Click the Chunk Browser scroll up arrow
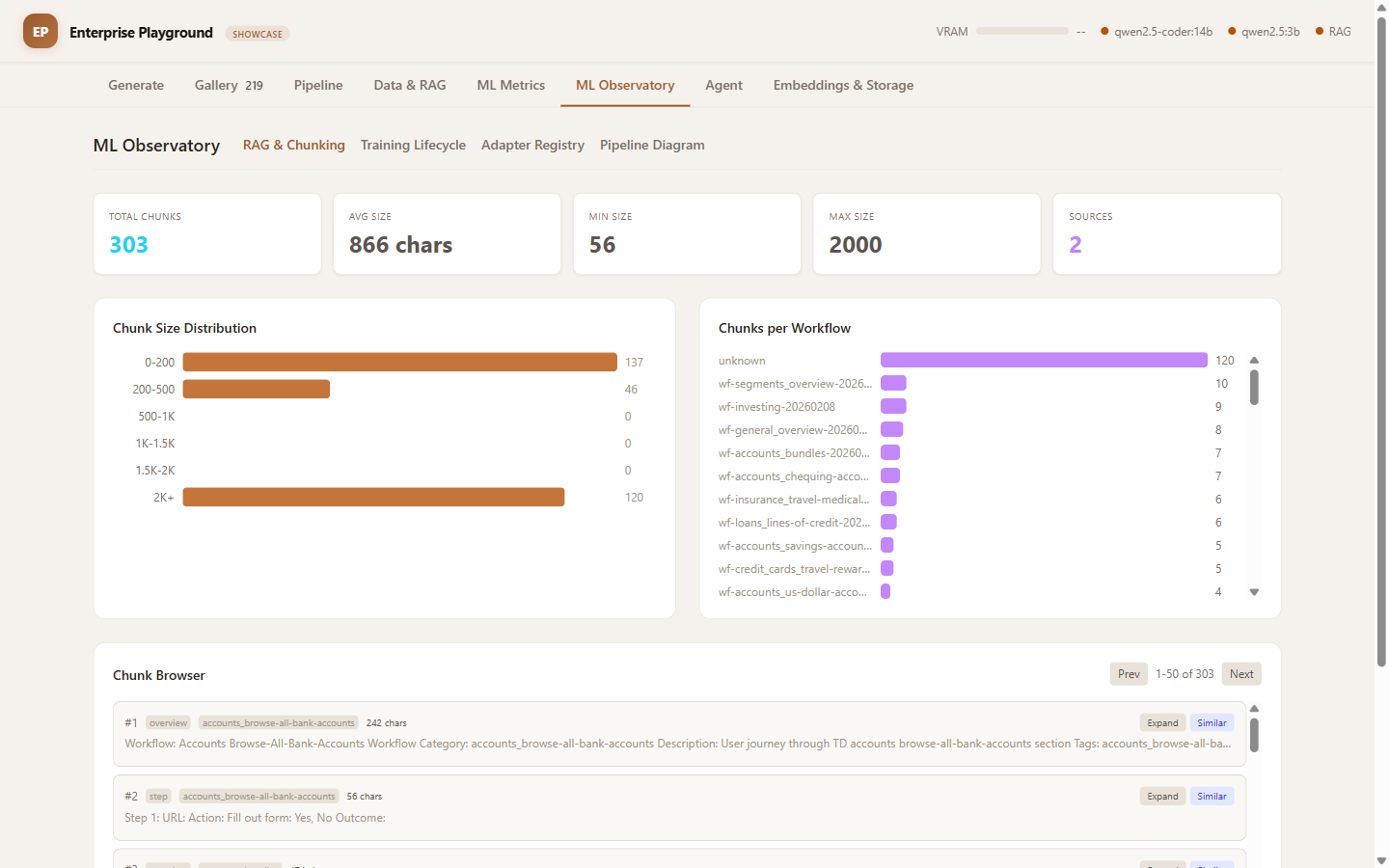This screenshot has height=868, width=1389. 1254,709
